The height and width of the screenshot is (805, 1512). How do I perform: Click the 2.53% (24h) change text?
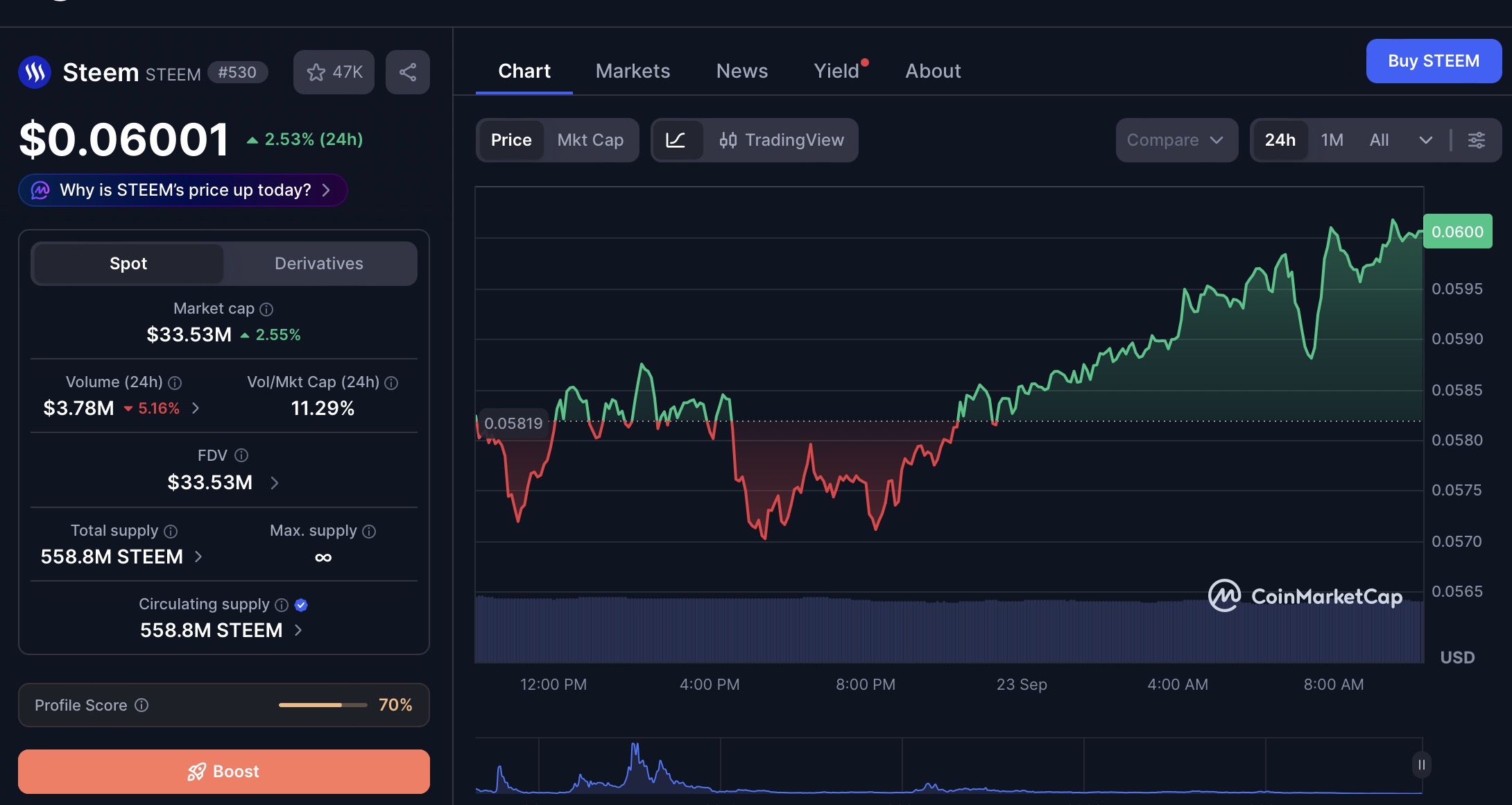click(313, 139)
